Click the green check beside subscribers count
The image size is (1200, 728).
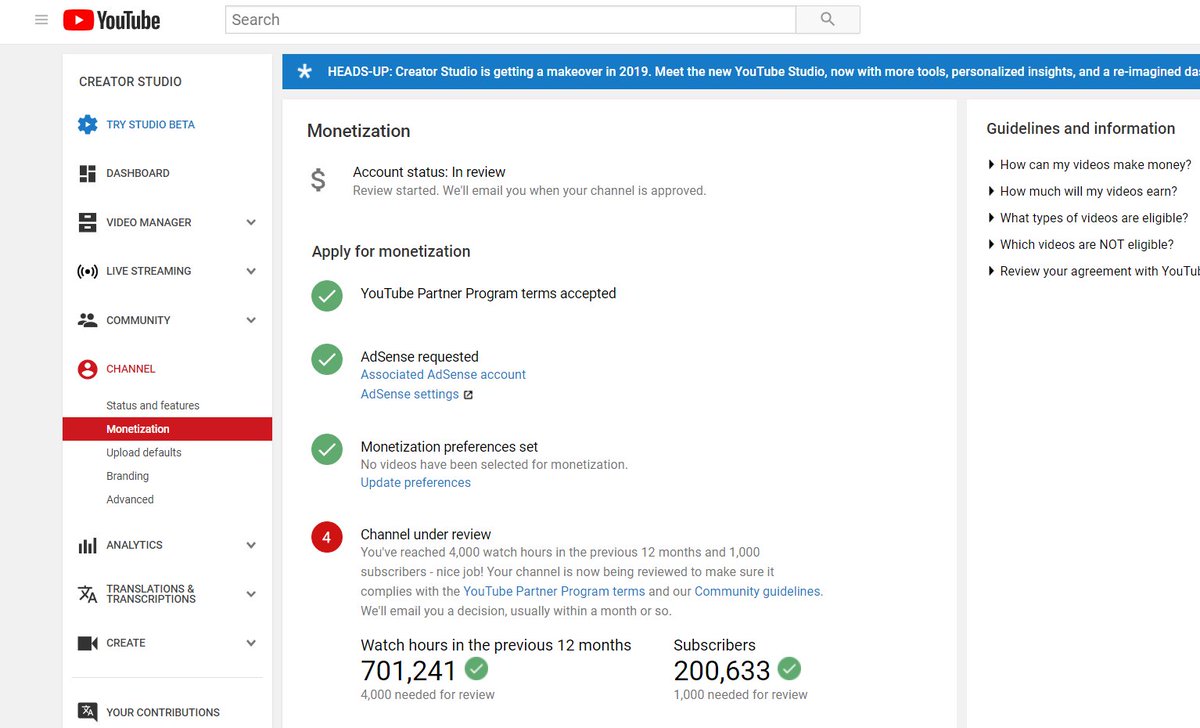coord(790,668)
